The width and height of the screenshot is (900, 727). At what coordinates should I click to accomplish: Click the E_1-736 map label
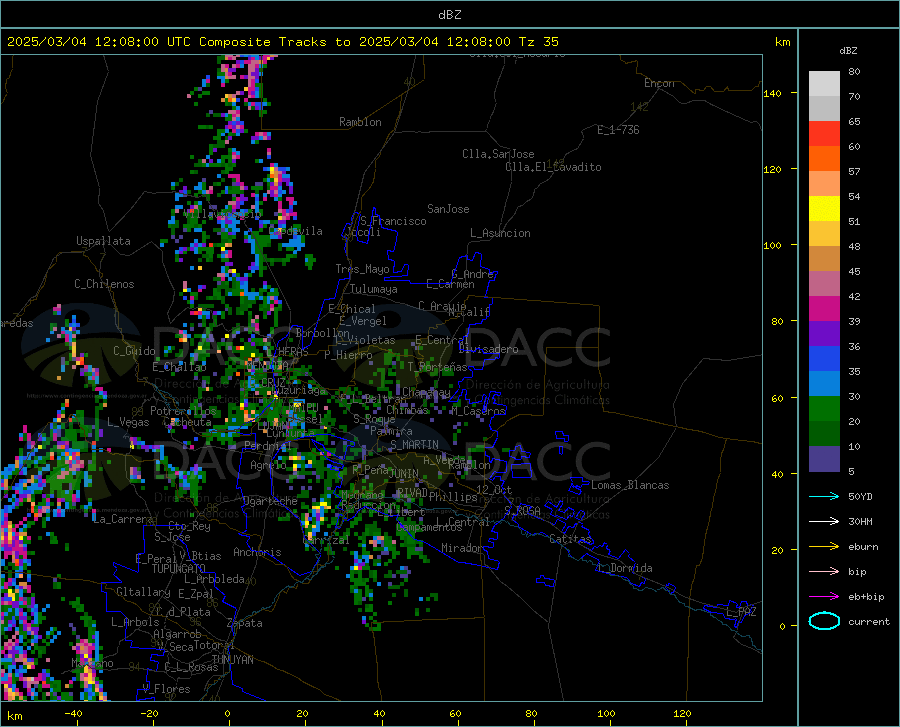point(618,130)
